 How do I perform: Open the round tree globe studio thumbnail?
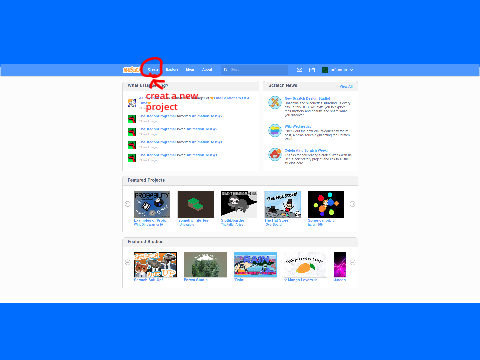(x=205, y=265)
